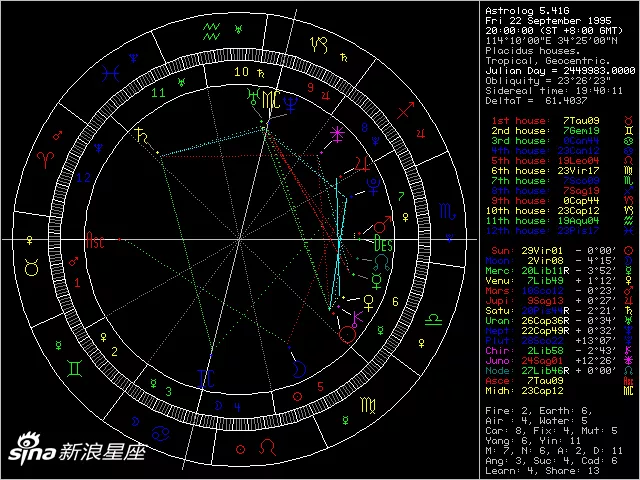Click the 'Yang: 6, Yin: 11' summary line
Screen dimensions: 640x480
coord(533,441)
